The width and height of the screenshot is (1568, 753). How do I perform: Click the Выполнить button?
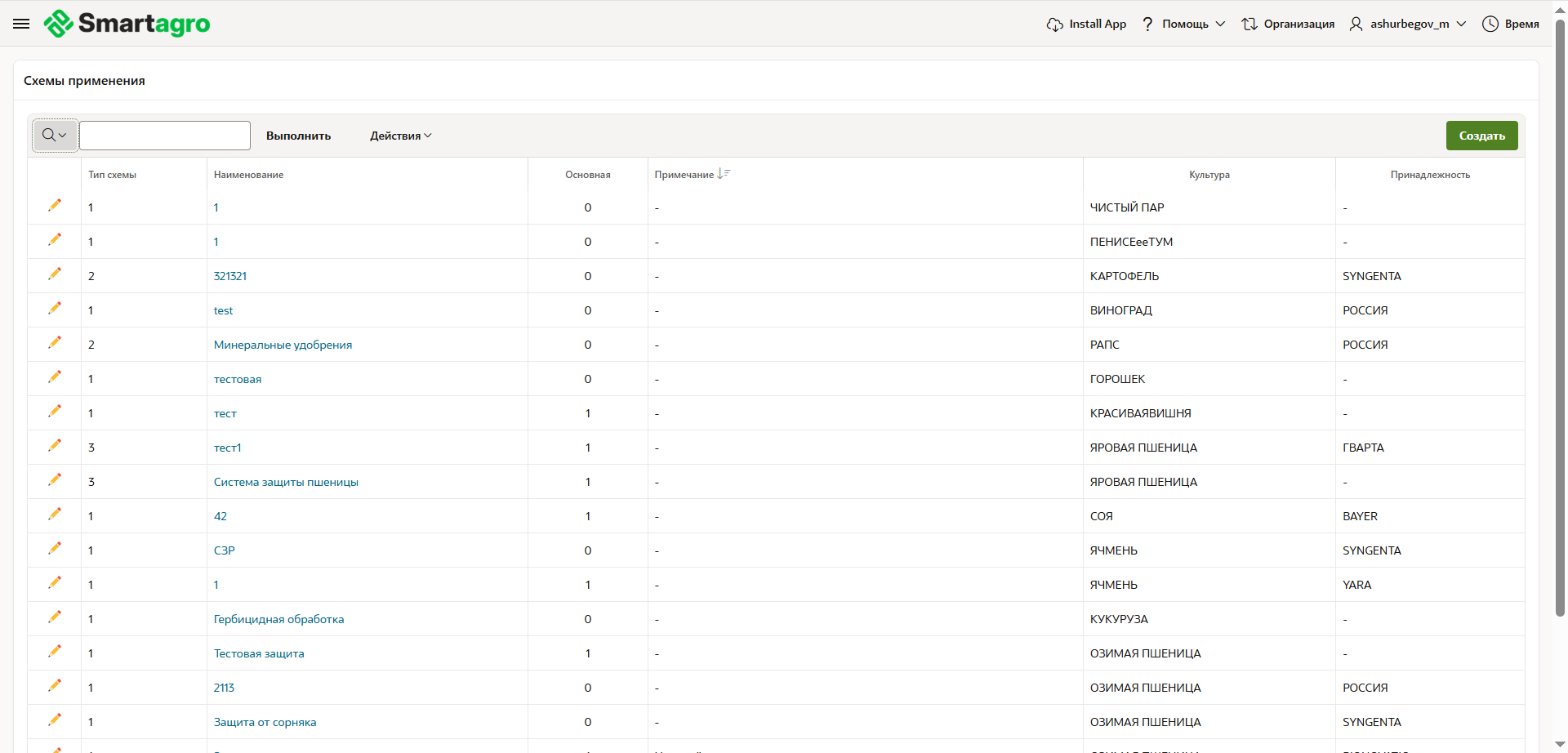[298, 136]
